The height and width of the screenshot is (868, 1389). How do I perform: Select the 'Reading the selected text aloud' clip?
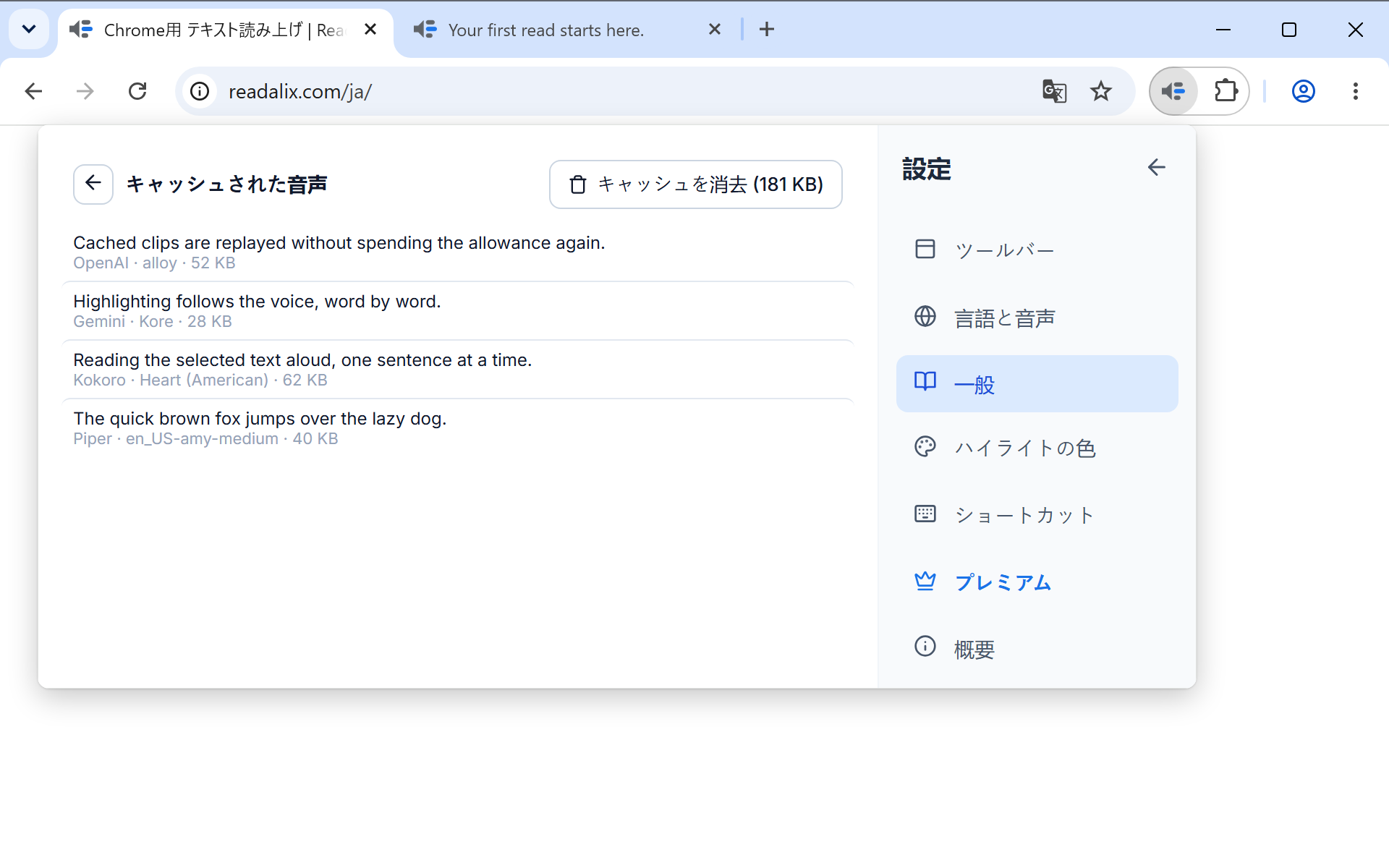coord(458,370)
